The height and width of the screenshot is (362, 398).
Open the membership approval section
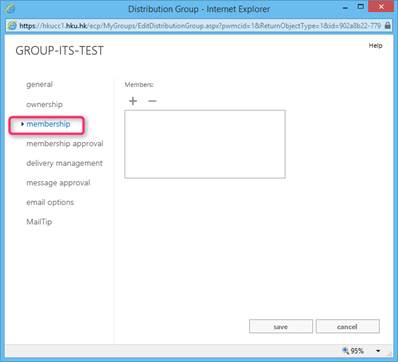65,144
